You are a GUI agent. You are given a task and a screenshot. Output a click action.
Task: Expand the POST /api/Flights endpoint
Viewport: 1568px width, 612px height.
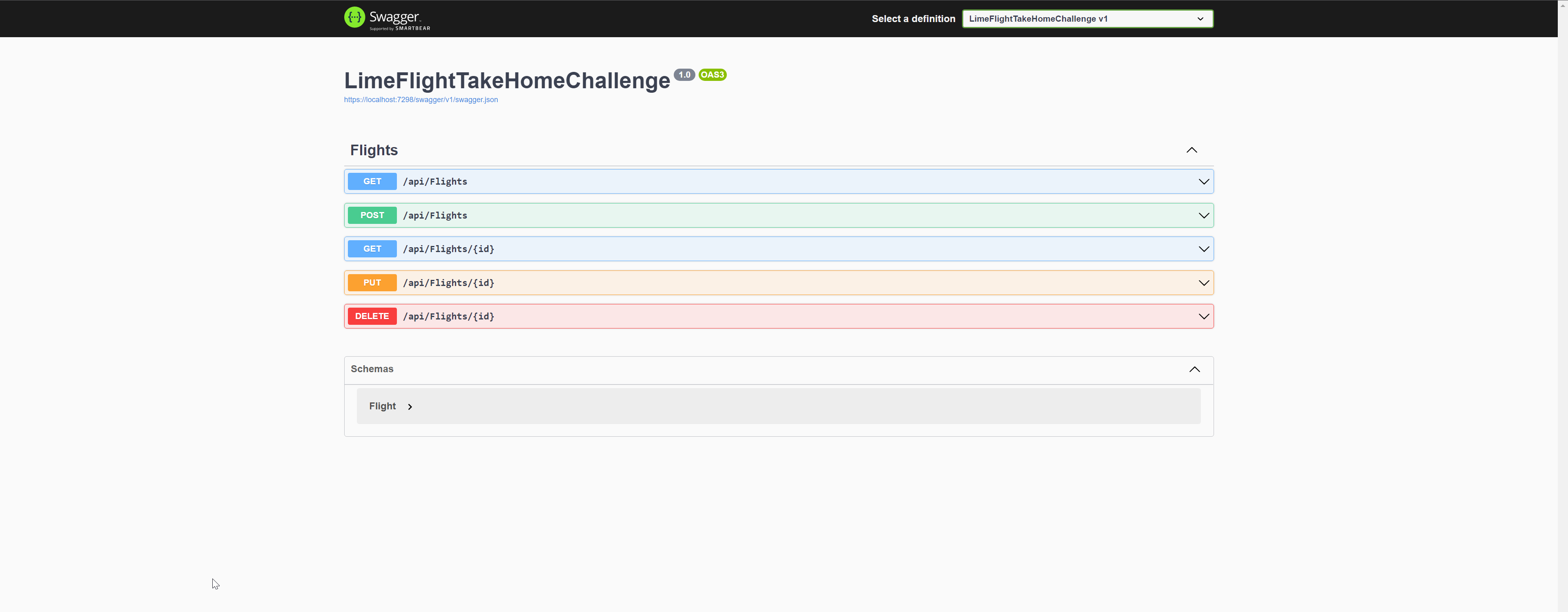pos(1203,215)
